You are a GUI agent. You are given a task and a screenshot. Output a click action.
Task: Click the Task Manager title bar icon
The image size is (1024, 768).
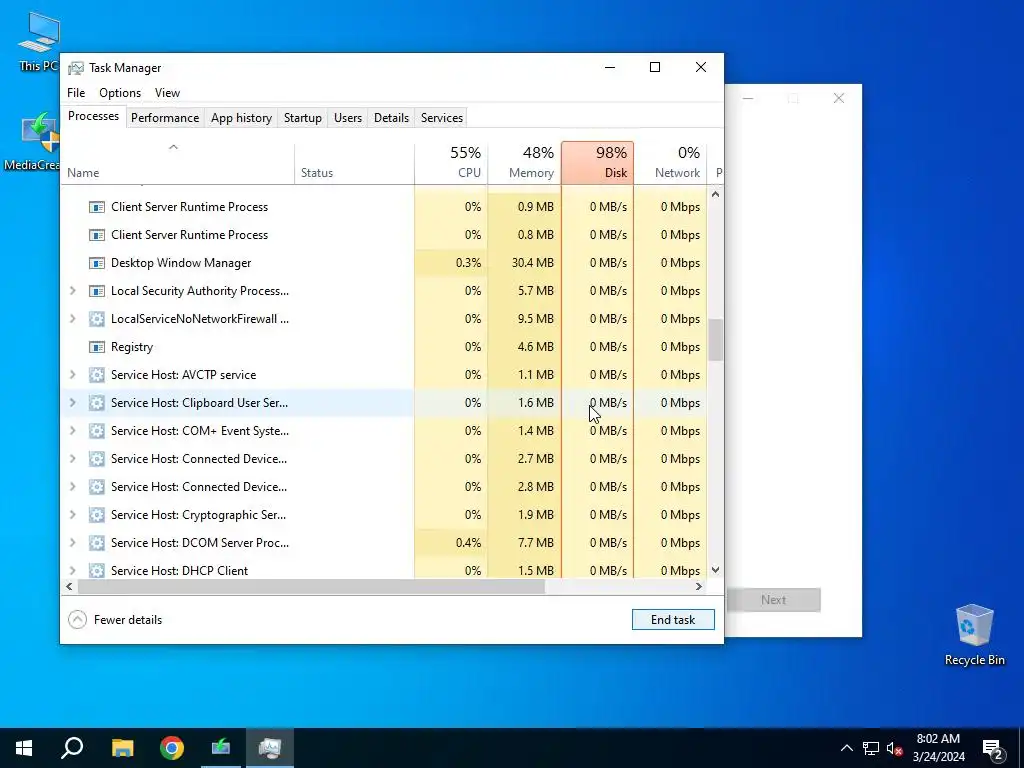tap(76, 68)
